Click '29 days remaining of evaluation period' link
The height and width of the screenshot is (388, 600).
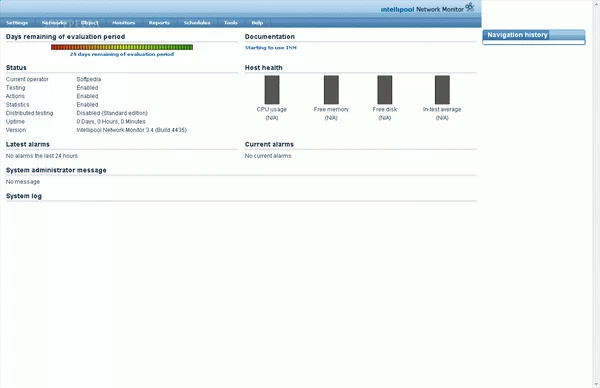[x=122, y=54]
